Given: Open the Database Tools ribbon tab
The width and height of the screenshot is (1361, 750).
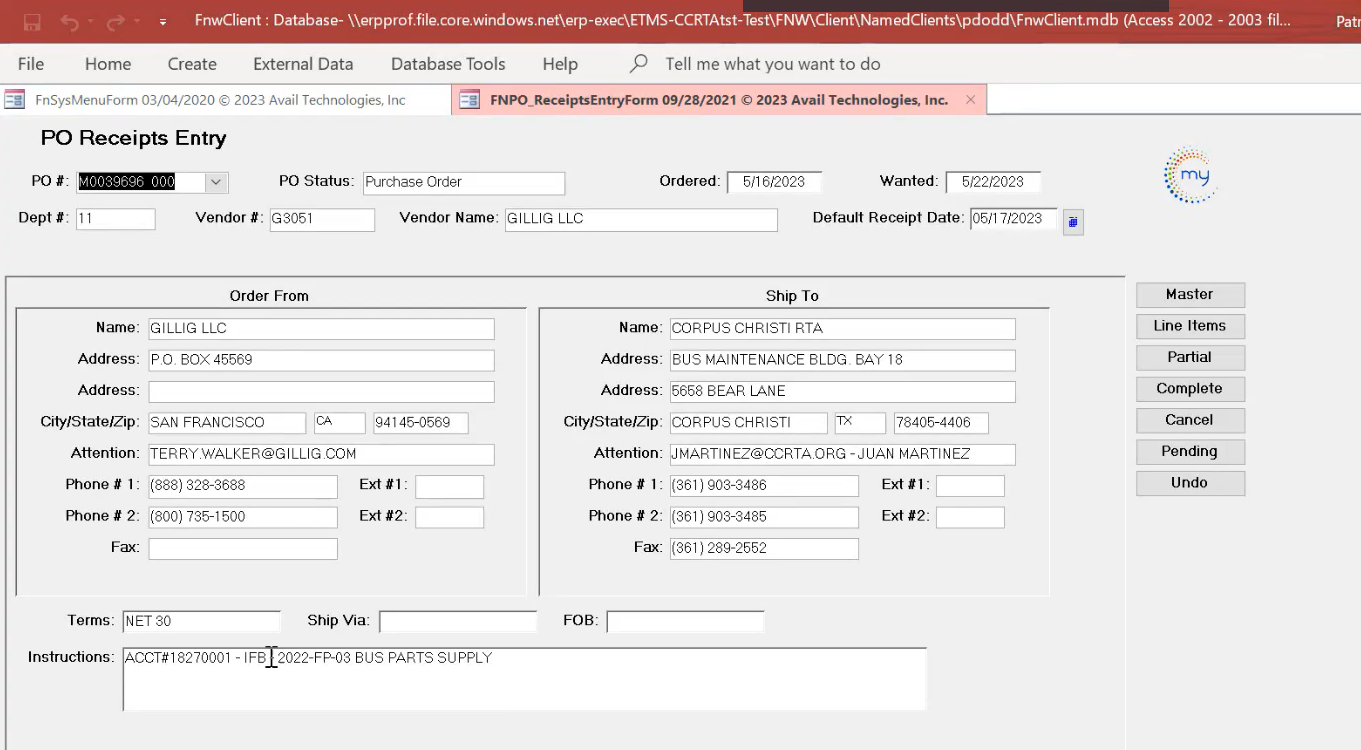Looking at the screenshot, I should tap(448, 64).
